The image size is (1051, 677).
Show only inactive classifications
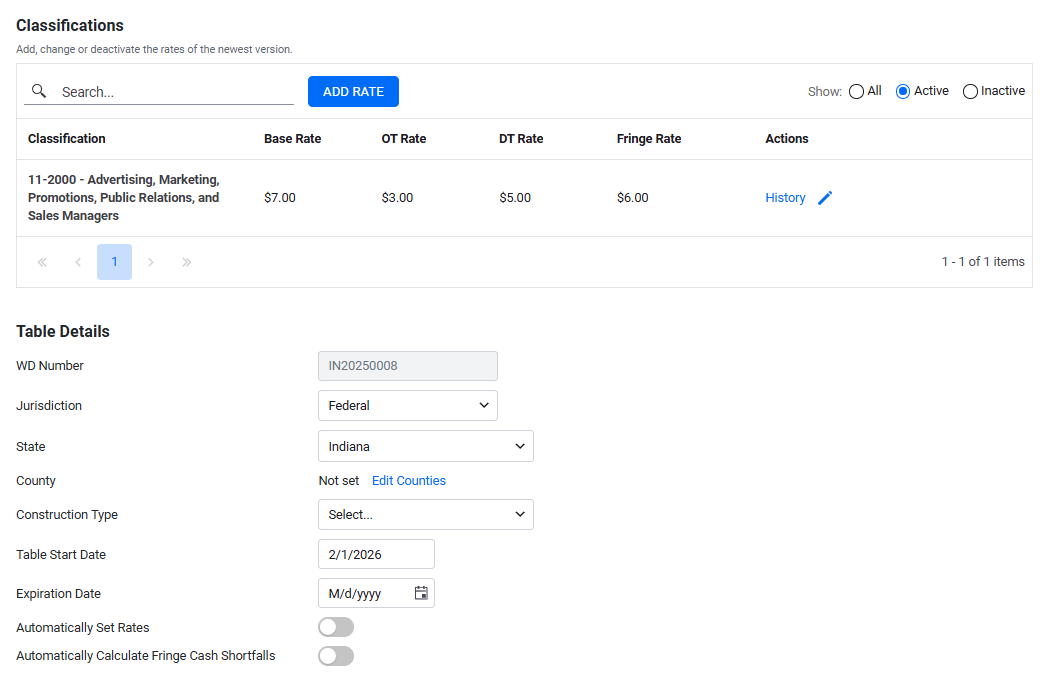coord(970,91)
